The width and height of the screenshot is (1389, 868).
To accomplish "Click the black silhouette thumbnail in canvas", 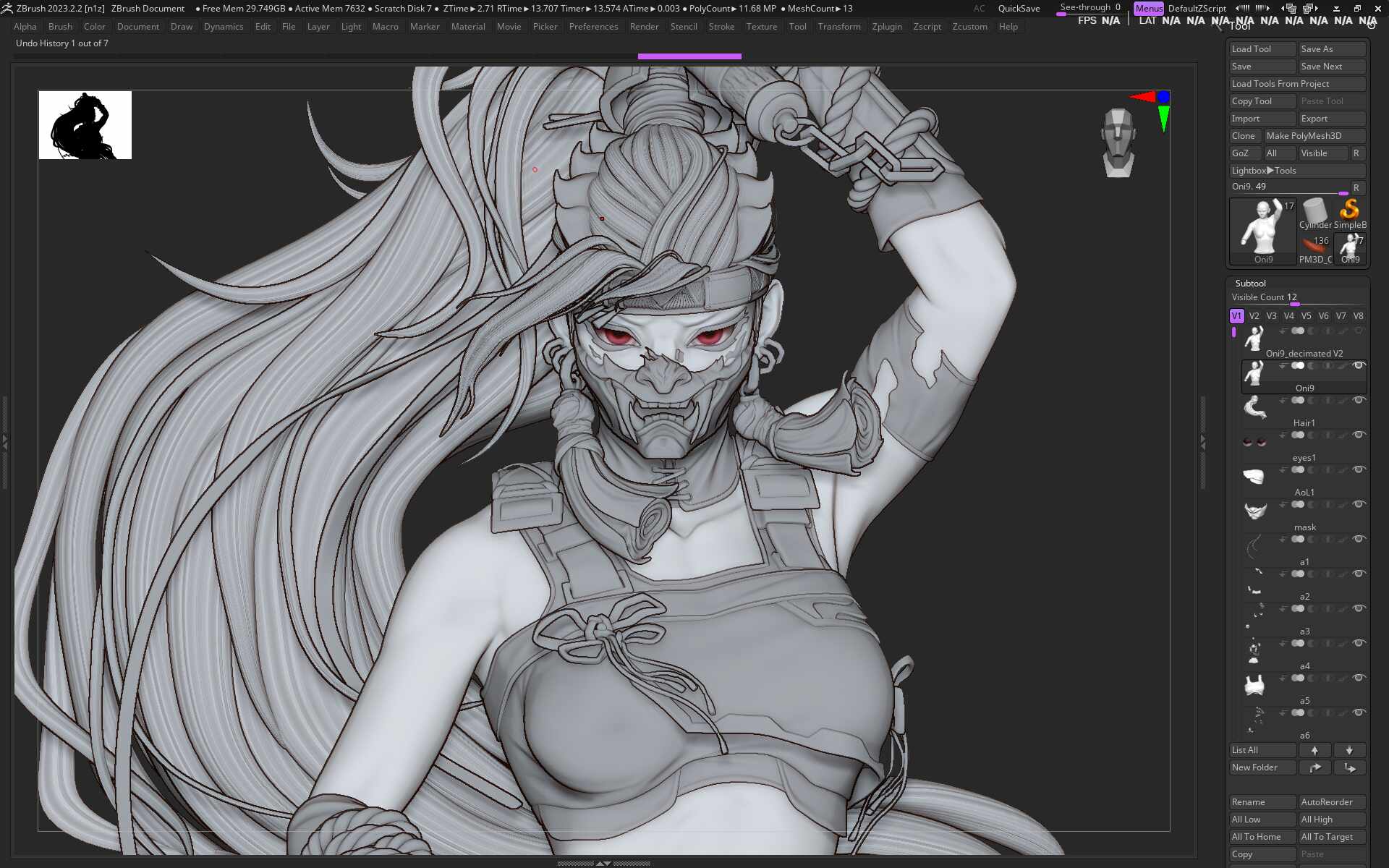I will tap(85, 125).
